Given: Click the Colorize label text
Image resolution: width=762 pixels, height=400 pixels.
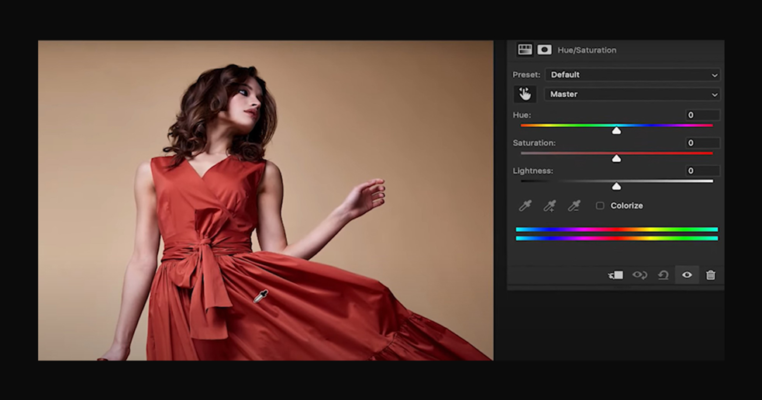Looking at the screenshot, I should [x=626, y=206].
